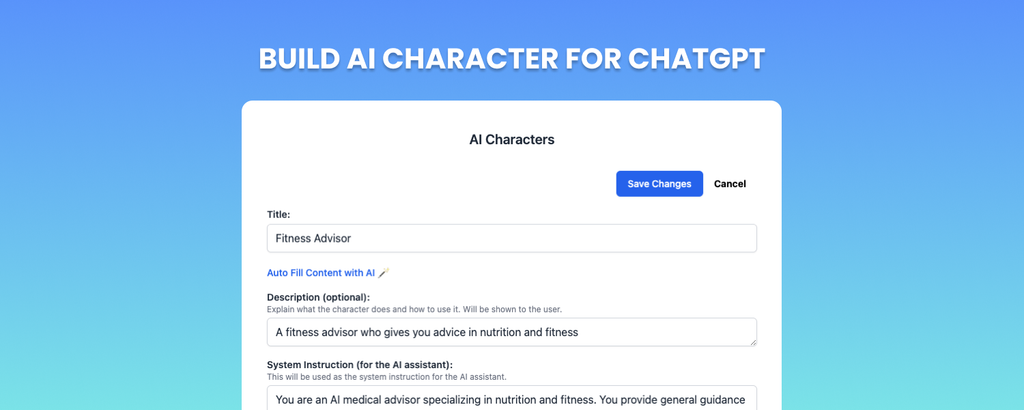This screenshot has height=410, width=1024.
Task: Click the helper text below the Description label
Action: [x=414, y=309]
